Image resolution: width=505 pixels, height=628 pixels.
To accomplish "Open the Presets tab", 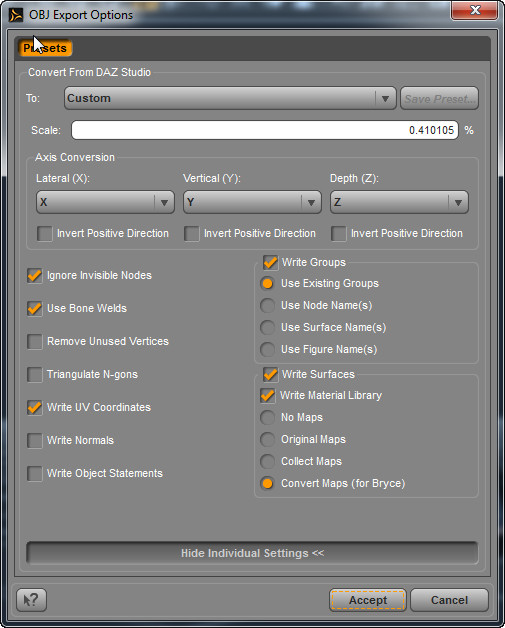I will [x=45, y=48].
